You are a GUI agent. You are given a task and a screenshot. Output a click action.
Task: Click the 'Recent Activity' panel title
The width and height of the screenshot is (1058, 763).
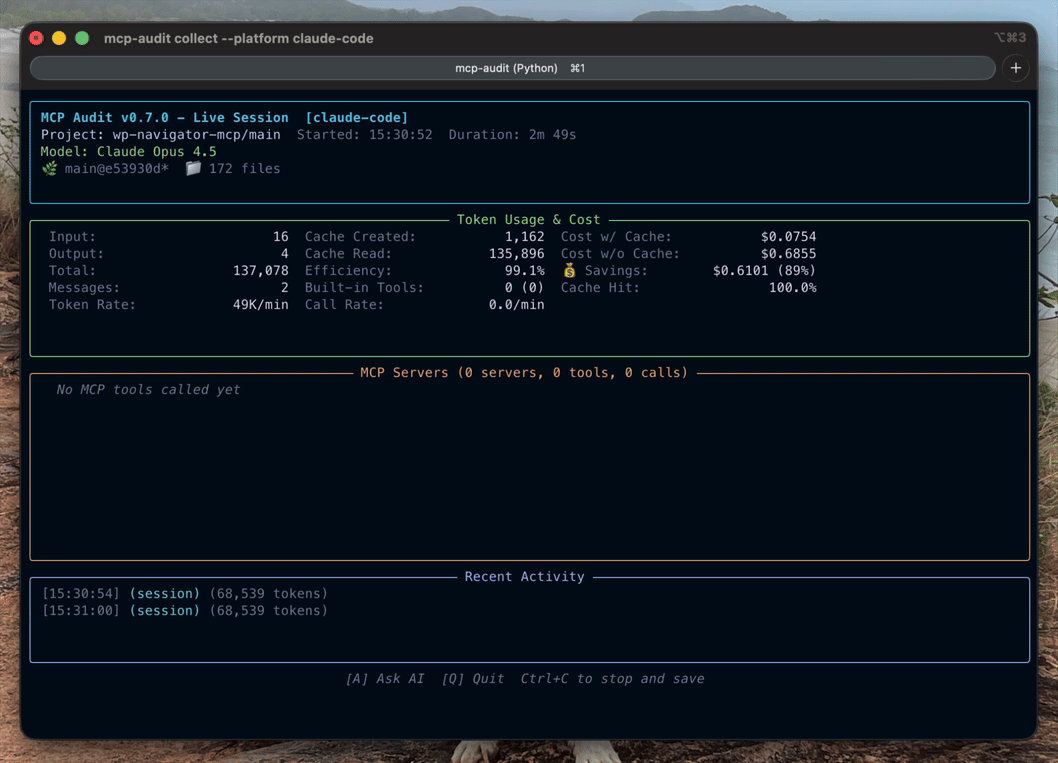pos(524,577)
